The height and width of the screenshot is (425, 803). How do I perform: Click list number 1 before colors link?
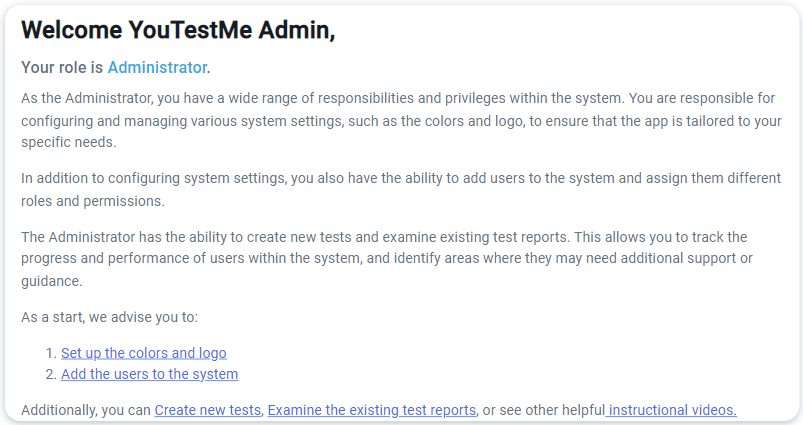[51, 353]
